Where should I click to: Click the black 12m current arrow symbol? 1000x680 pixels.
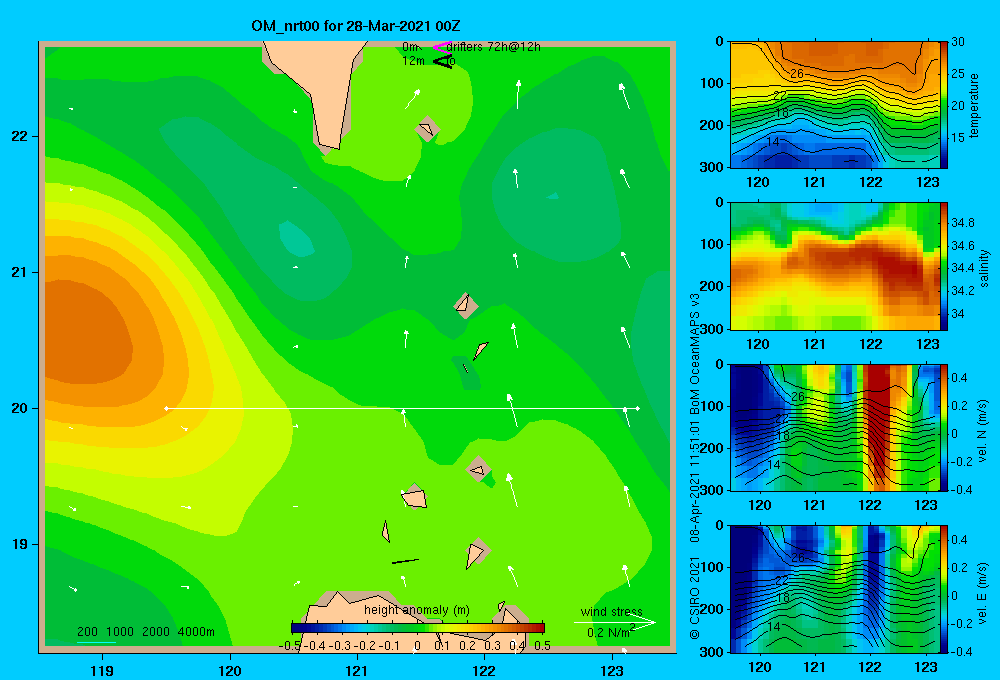(442, 61)
